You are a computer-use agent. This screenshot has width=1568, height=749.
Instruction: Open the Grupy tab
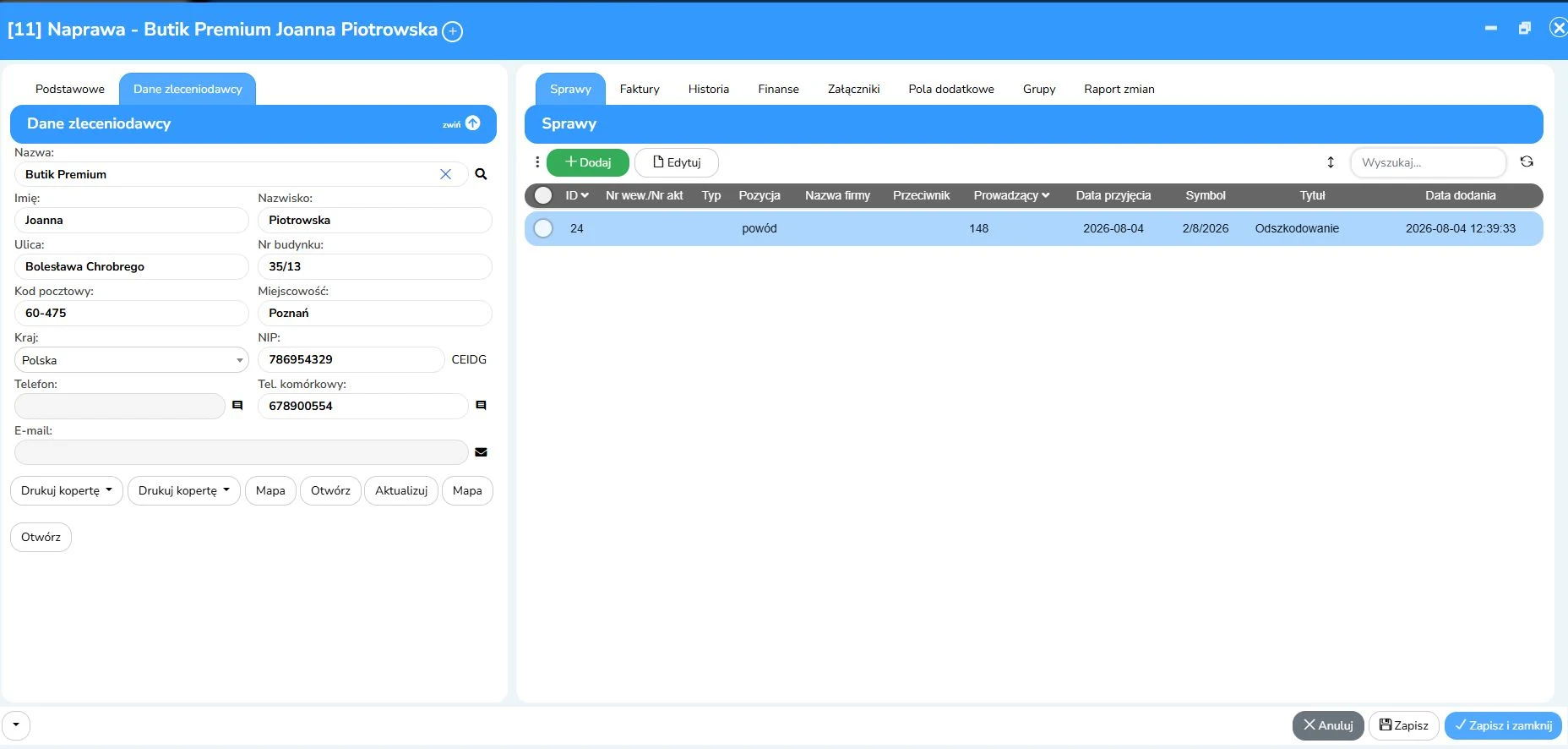point(1039,89)
